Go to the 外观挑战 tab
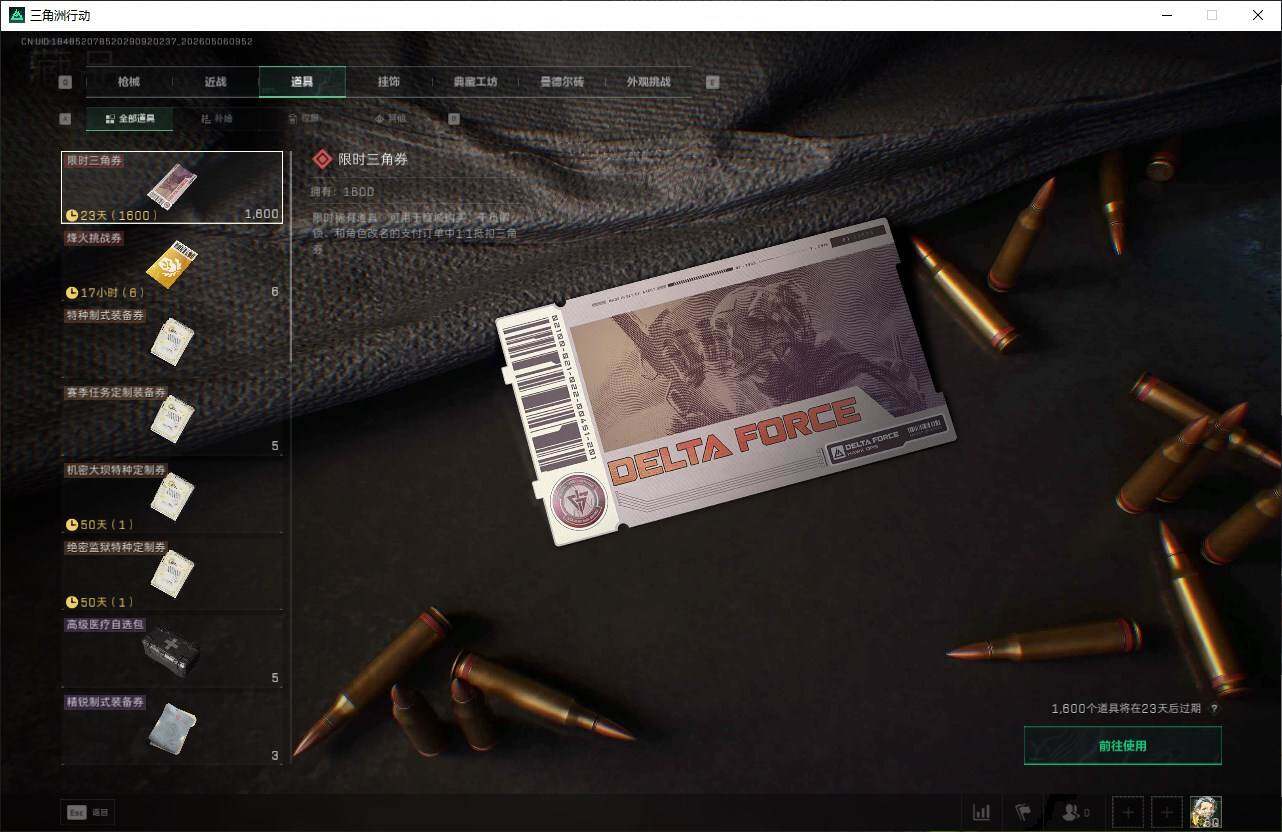Screen dimensions: 1282x832 pos(648,82)
